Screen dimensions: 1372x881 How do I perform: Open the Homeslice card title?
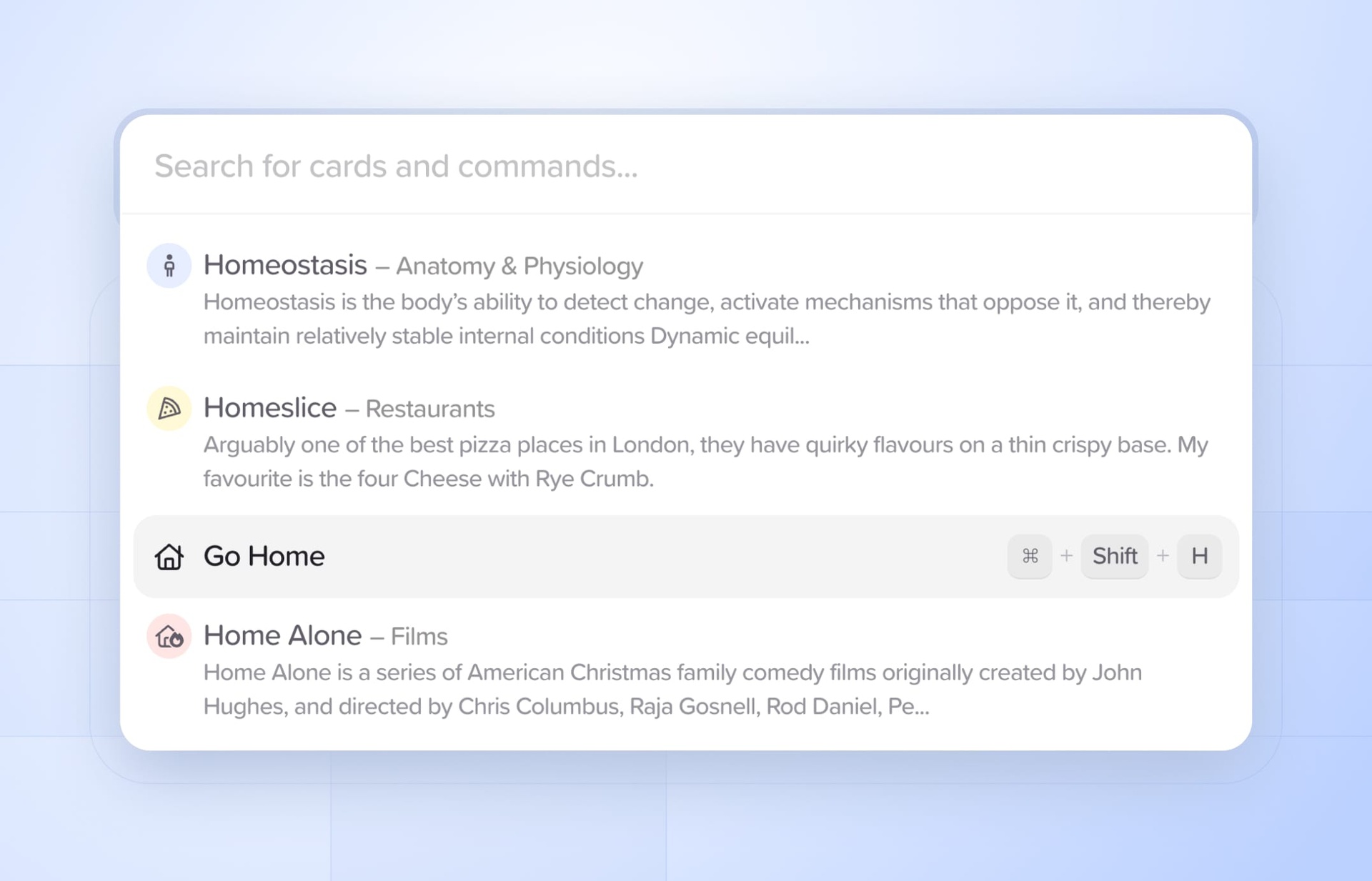click(x=270, y=408)
